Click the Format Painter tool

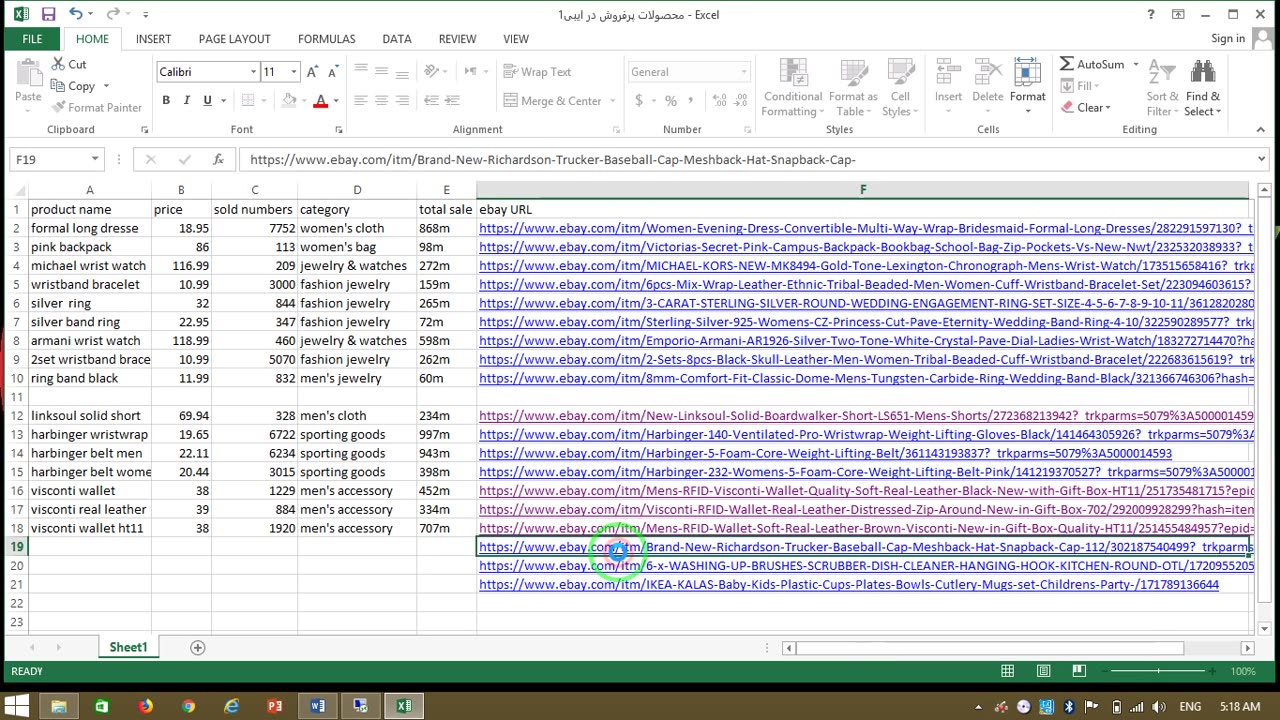click(97, 107)
